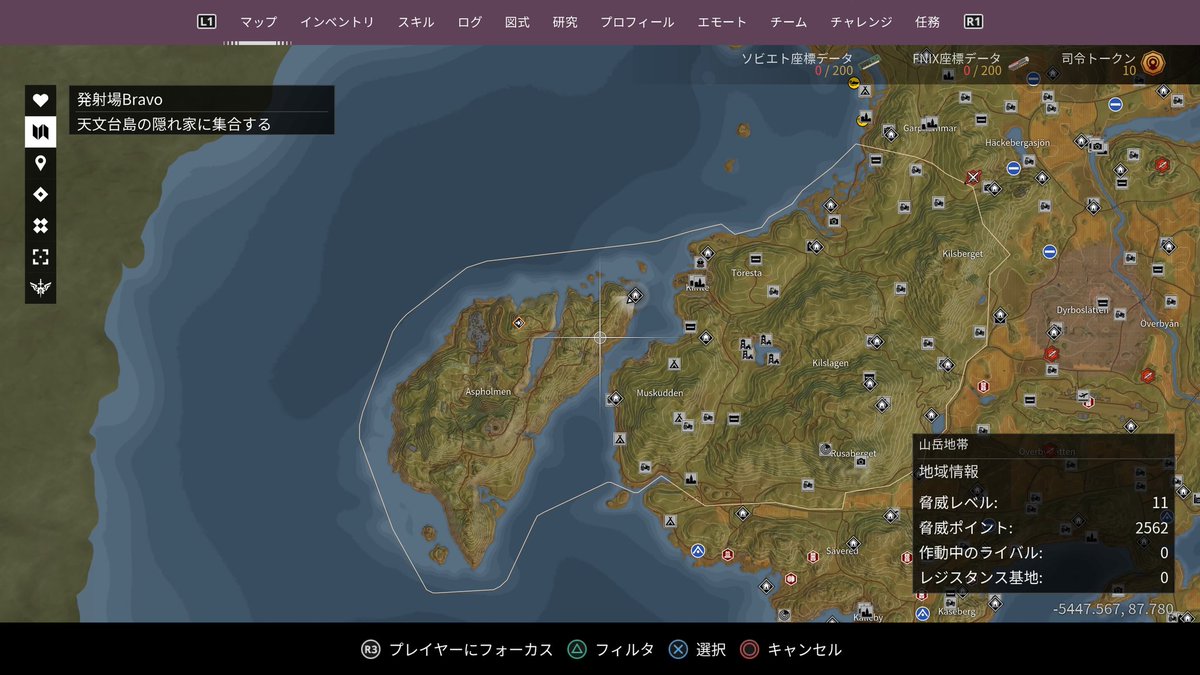Select the winged rival emblem icon
The image size is (1200, 675).
pos(40,290)
